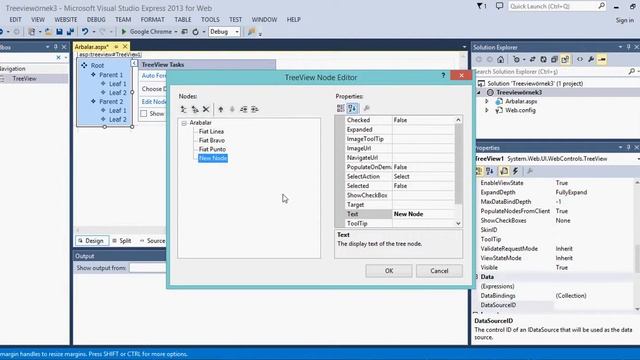This screenshot has width=640, height=360.
Task: Click the Save icon in main toolbar
Action: tap(59, 31)
